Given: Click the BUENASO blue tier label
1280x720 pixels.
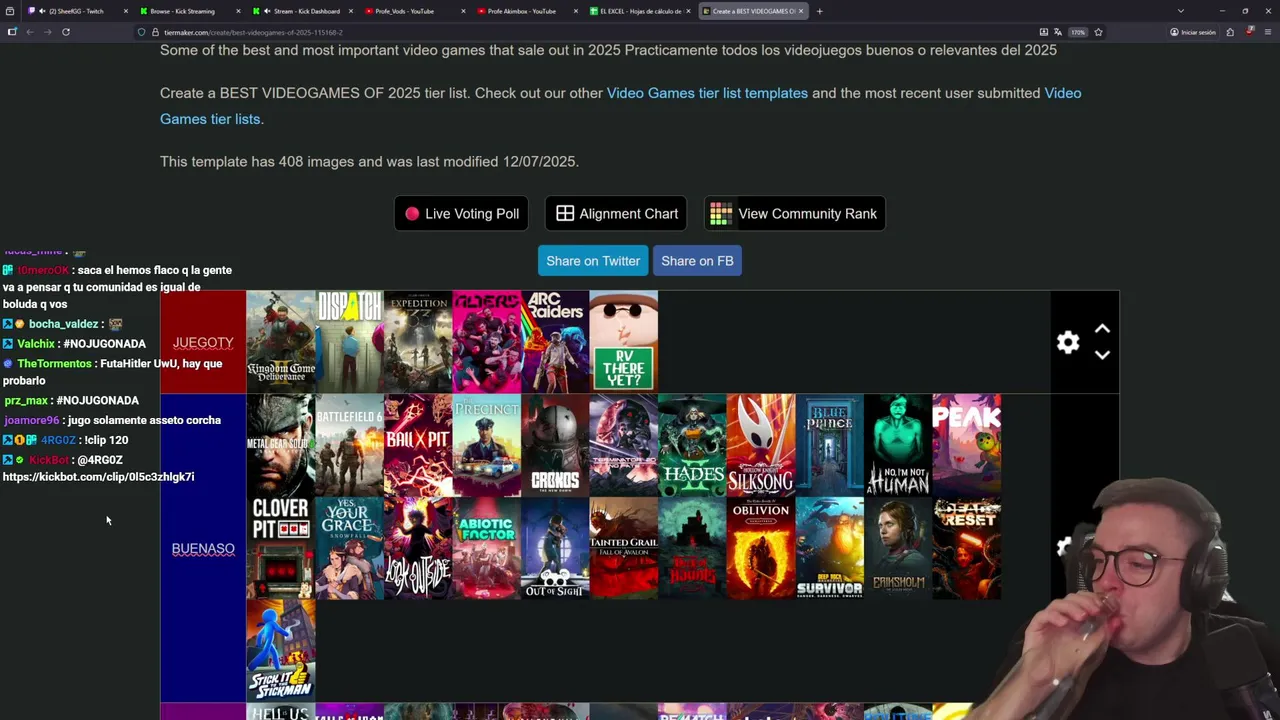Looking at the screenshot, I should tap(203, 549).
